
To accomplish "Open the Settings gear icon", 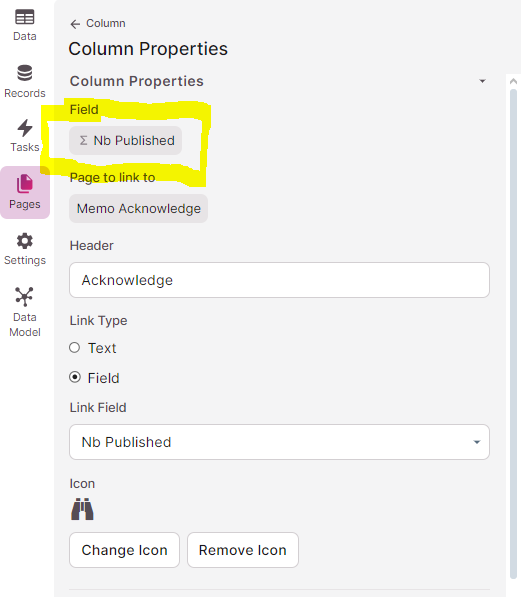I will 25,241.
